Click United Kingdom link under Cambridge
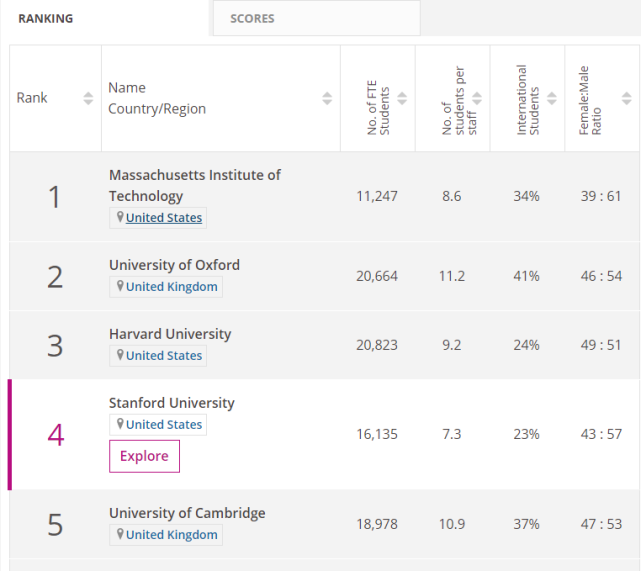The width and height of the screenshot is (641, 571). pos(171,535)
